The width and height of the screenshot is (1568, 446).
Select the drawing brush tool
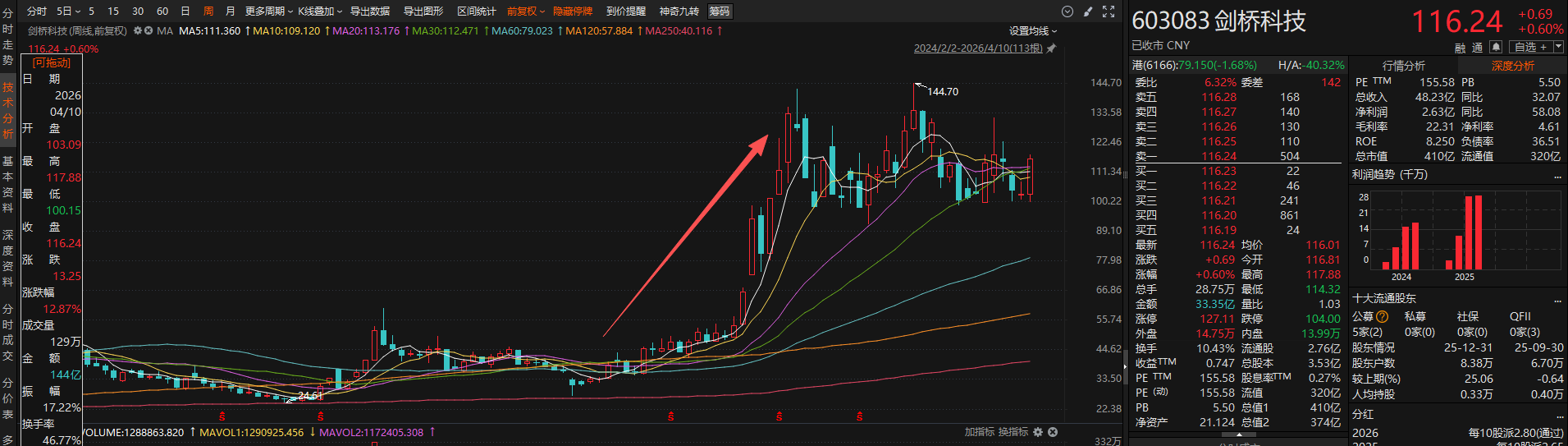1088,11
